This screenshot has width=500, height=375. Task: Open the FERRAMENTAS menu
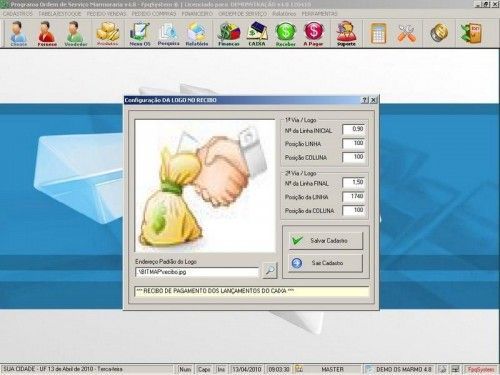[x=319, y=14]
